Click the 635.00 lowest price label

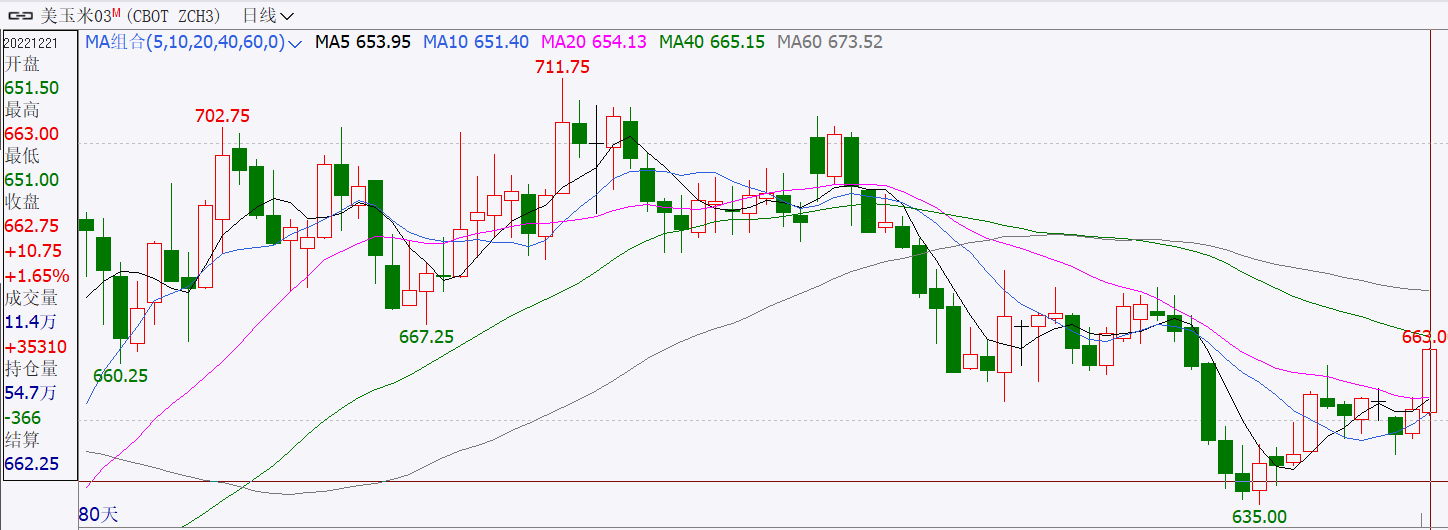click(x=1259, y=516)
